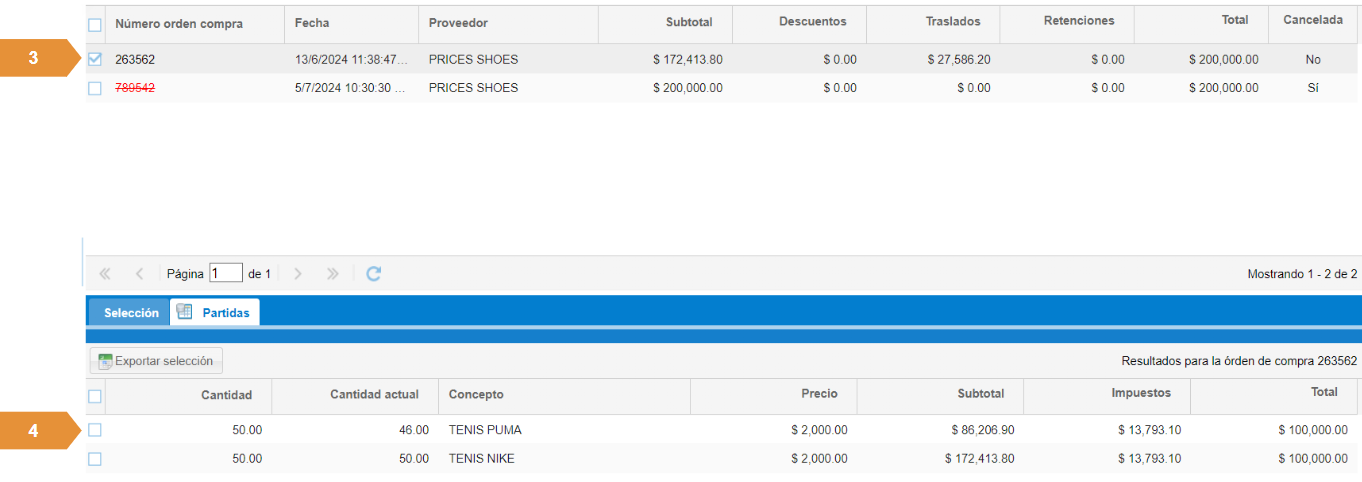Image resolution: width=1362 pixels, height=482 pixels.
Task: Switch to the Selección tab
Action: [131, 313]
